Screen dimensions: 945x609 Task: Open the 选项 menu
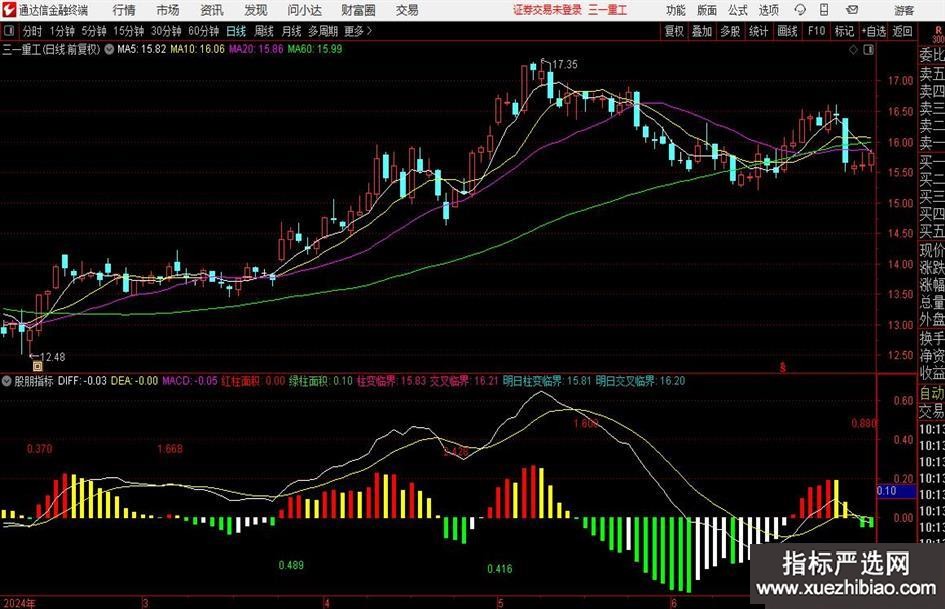click(x=768, y=10)
